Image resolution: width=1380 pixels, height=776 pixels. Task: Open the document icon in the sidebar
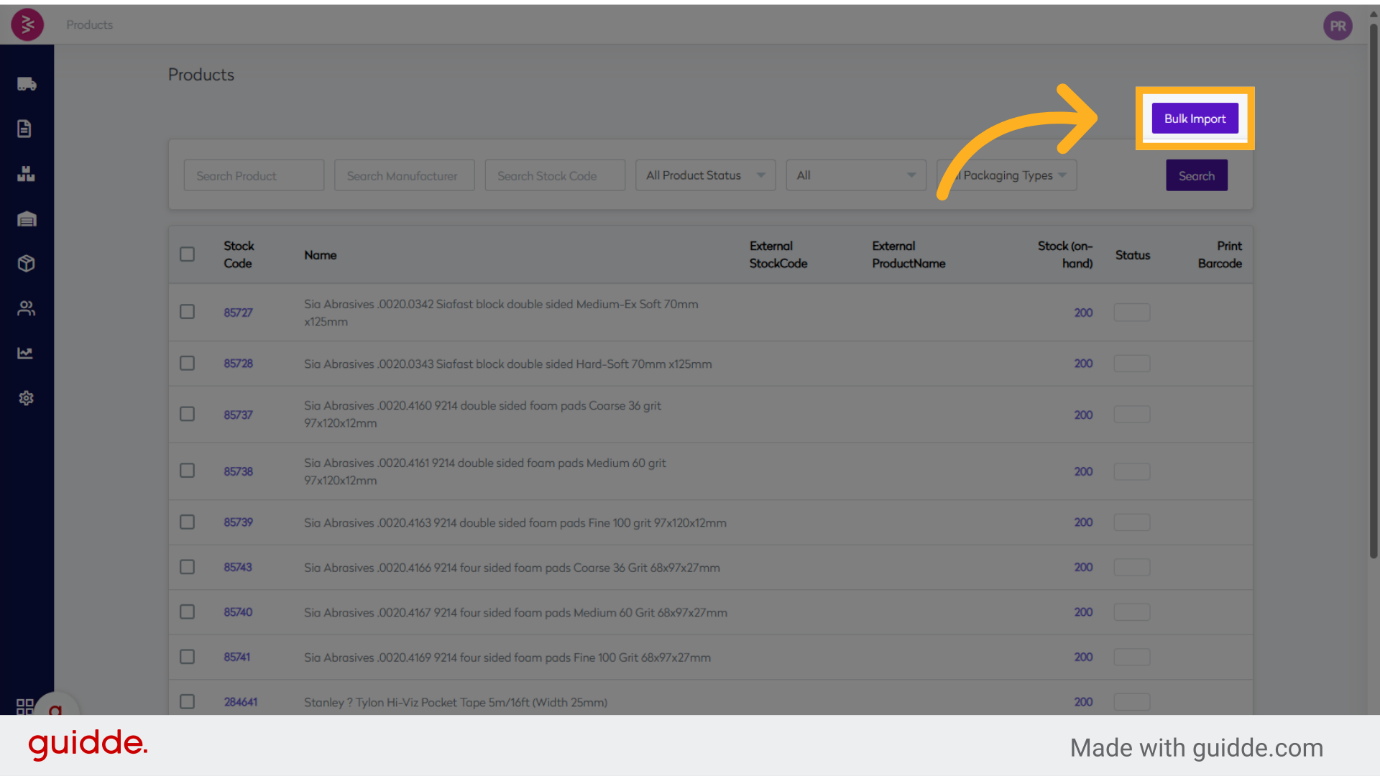(26, 129)
